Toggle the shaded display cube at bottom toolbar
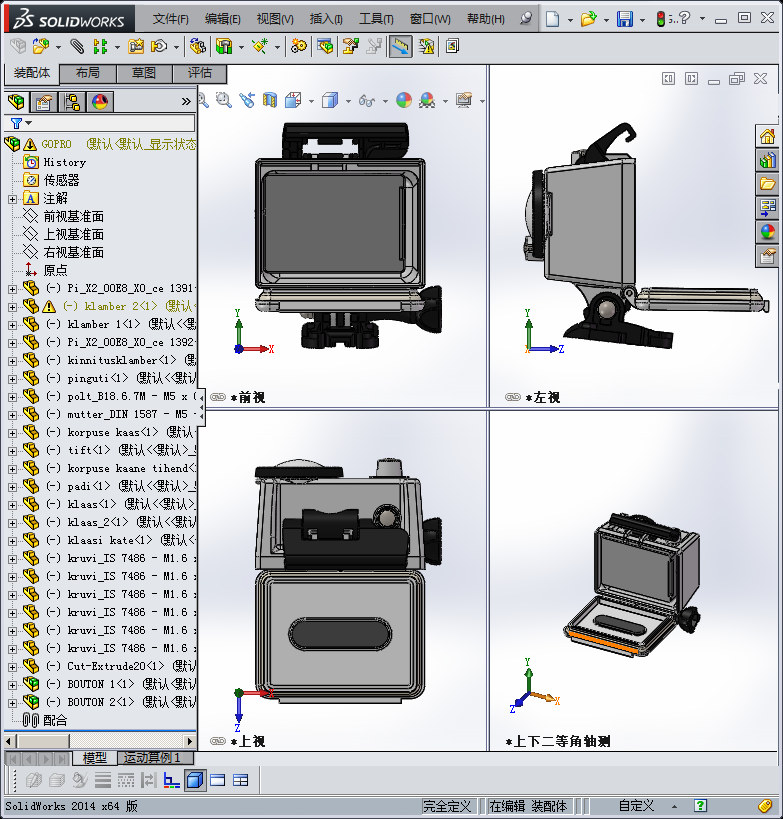The image size is (783, 819). [195, 781]
